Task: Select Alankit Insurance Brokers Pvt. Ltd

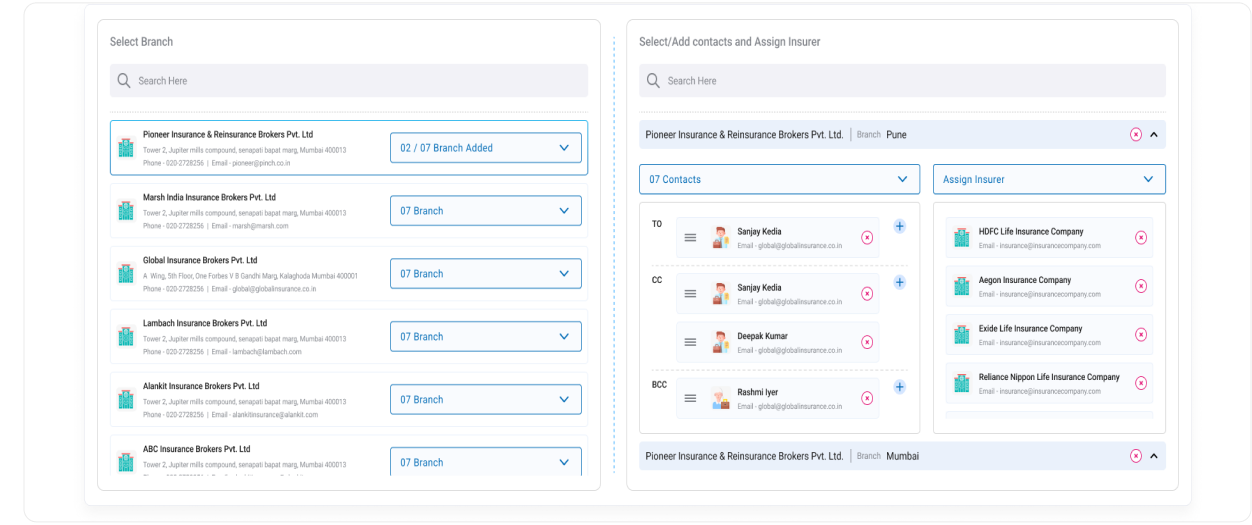Action: pos(349,400)
